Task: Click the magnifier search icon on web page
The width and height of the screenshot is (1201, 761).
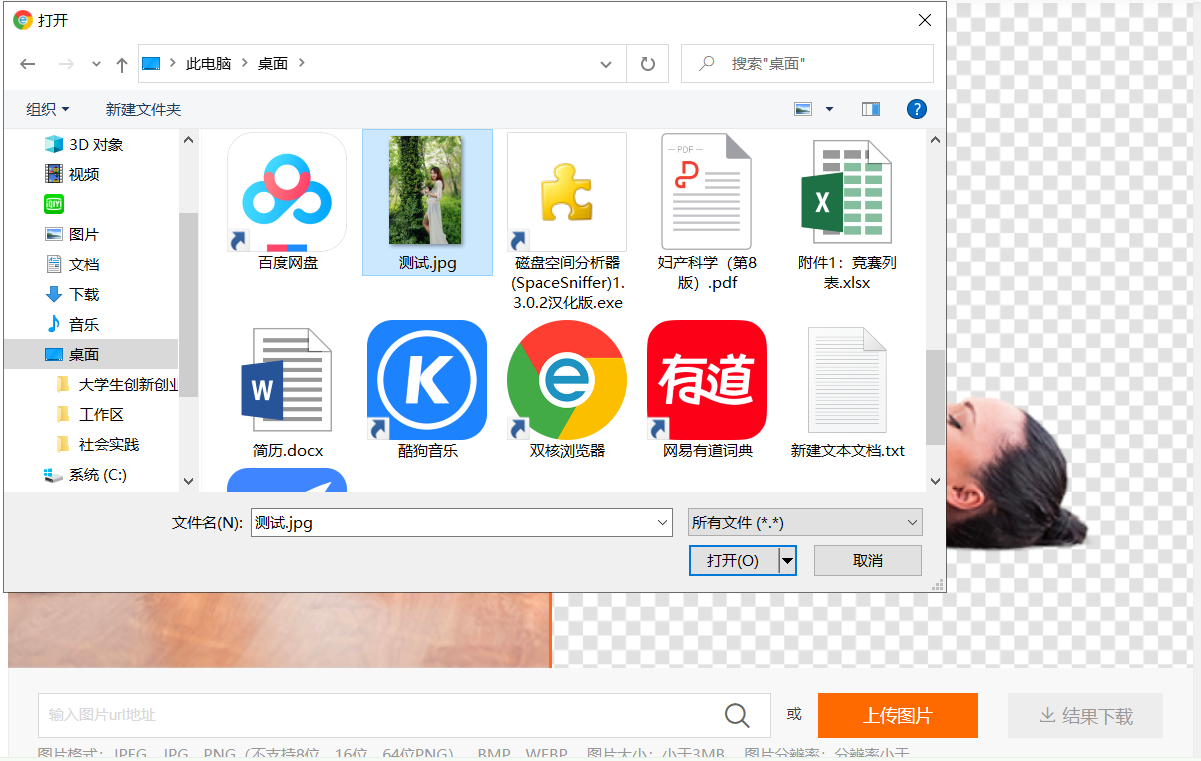Action: tap(737, 714)
